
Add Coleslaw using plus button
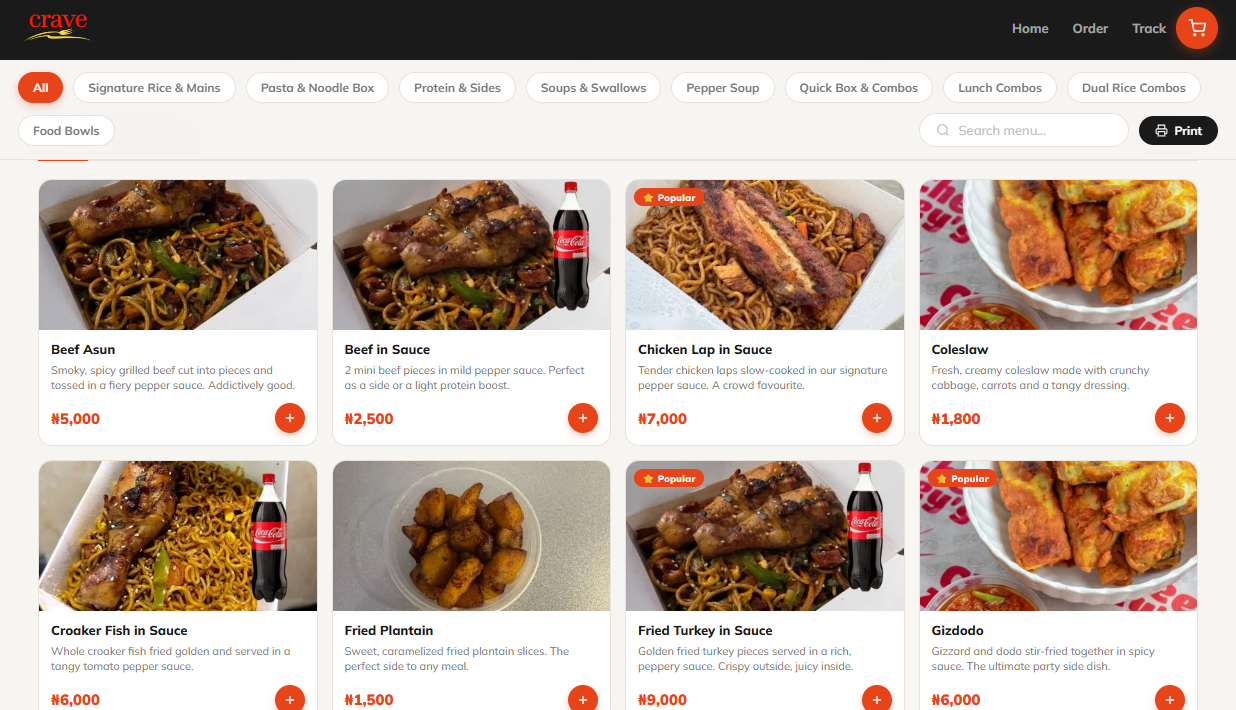pos(1170,418)
